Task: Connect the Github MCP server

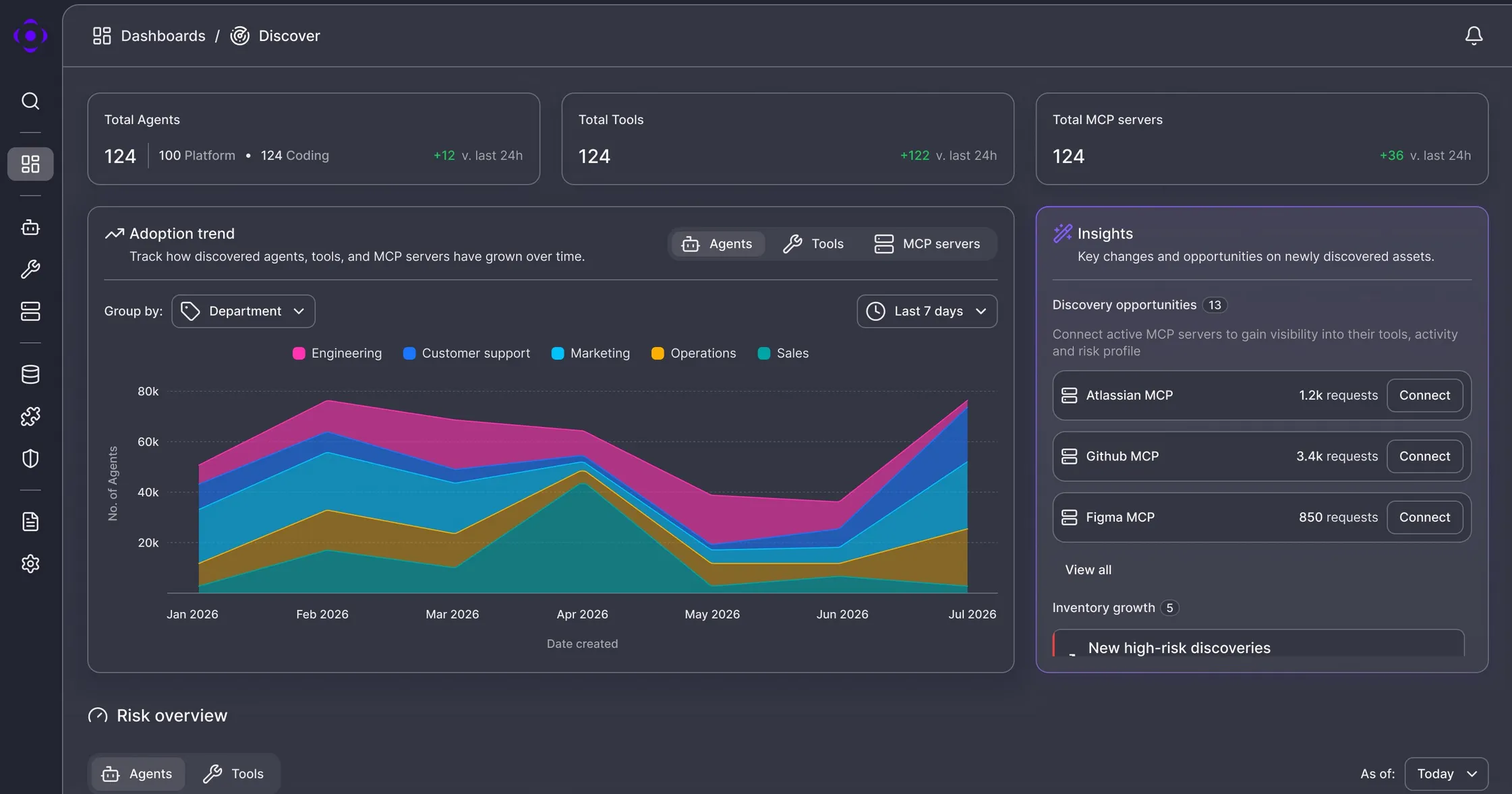Action: click(x=1424, y=456)
